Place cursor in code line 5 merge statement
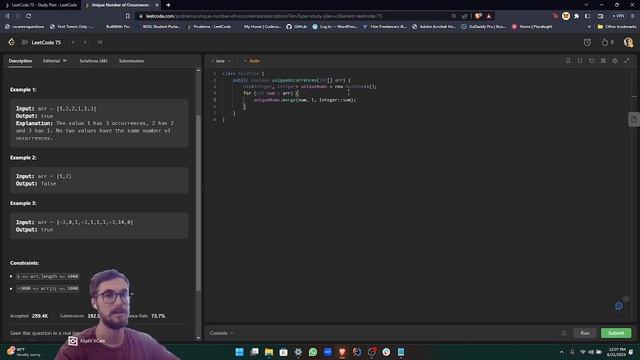Image resolution: width=640 pixels, height=360 pixels. click(x=304, y=100)
